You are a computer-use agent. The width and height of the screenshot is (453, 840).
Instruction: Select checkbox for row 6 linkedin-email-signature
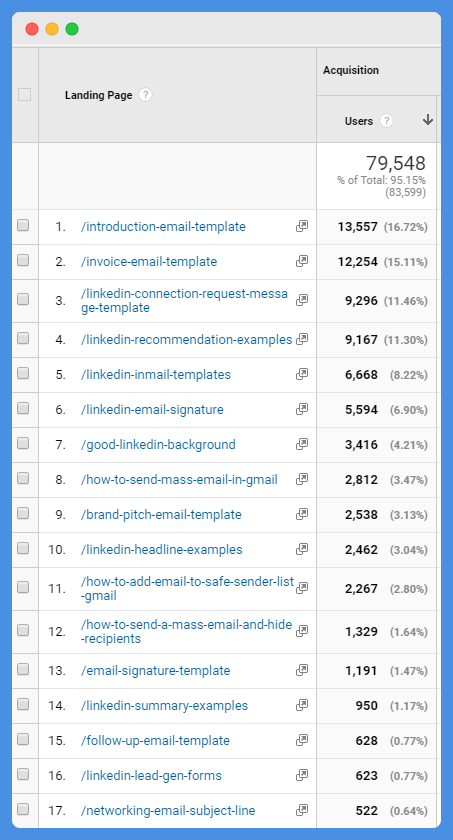[x=23, y=408]
